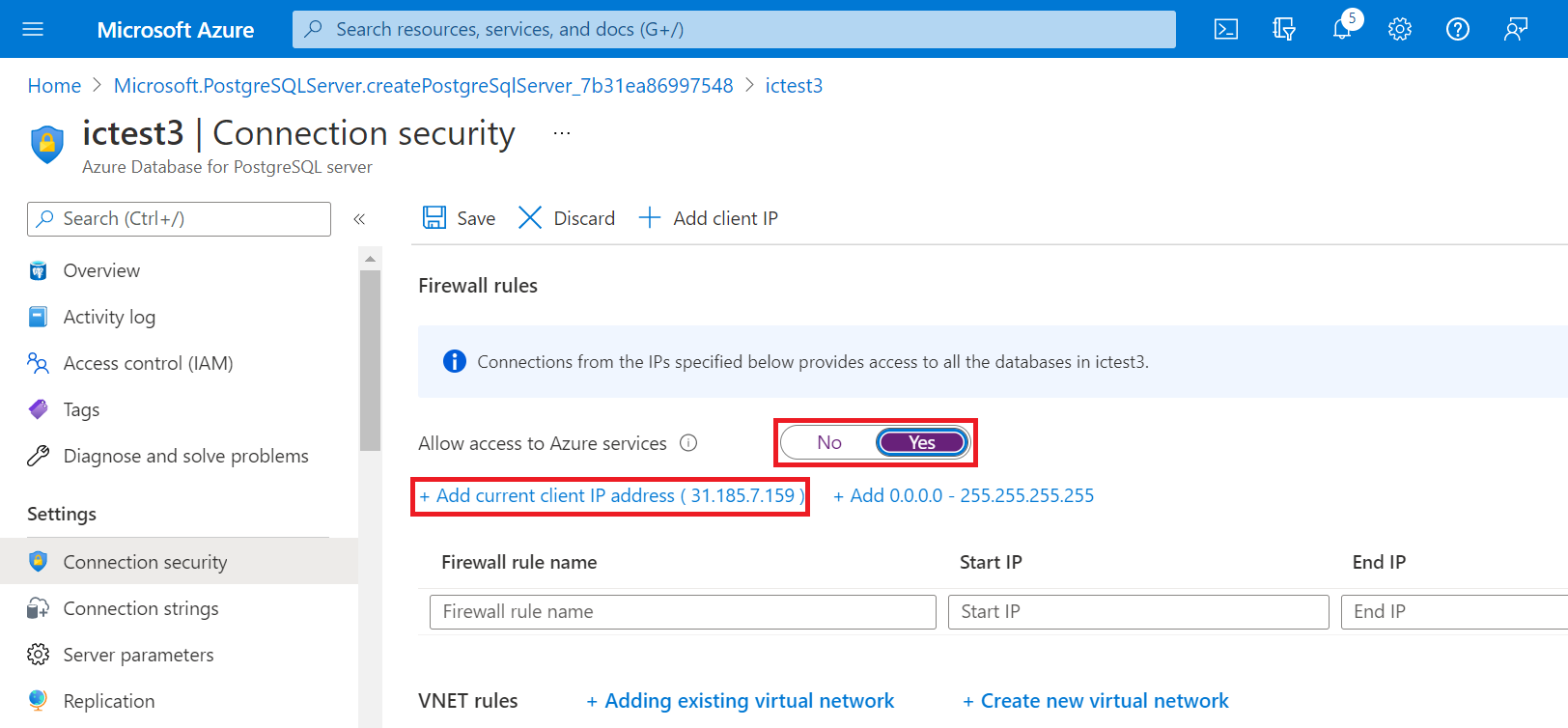Go to Home breadcrumb
Screen dimensions: 1568x728
pos(54,86)
